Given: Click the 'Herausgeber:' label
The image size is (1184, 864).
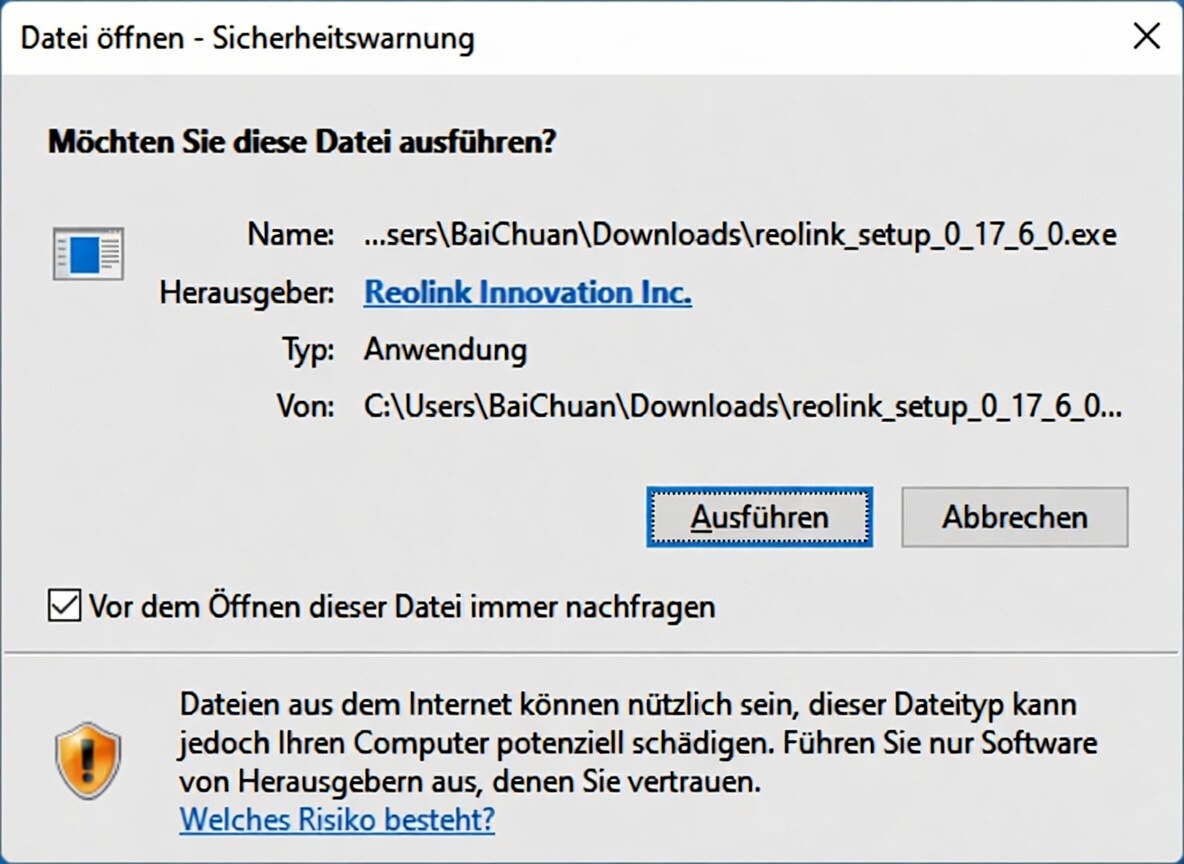Looking at the screenshot, I should [246, 293].
